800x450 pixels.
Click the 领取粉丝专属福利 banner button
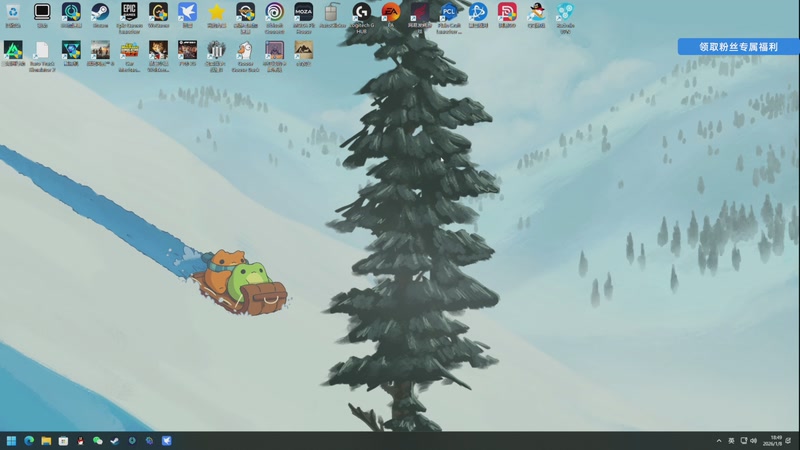point(738,46)
